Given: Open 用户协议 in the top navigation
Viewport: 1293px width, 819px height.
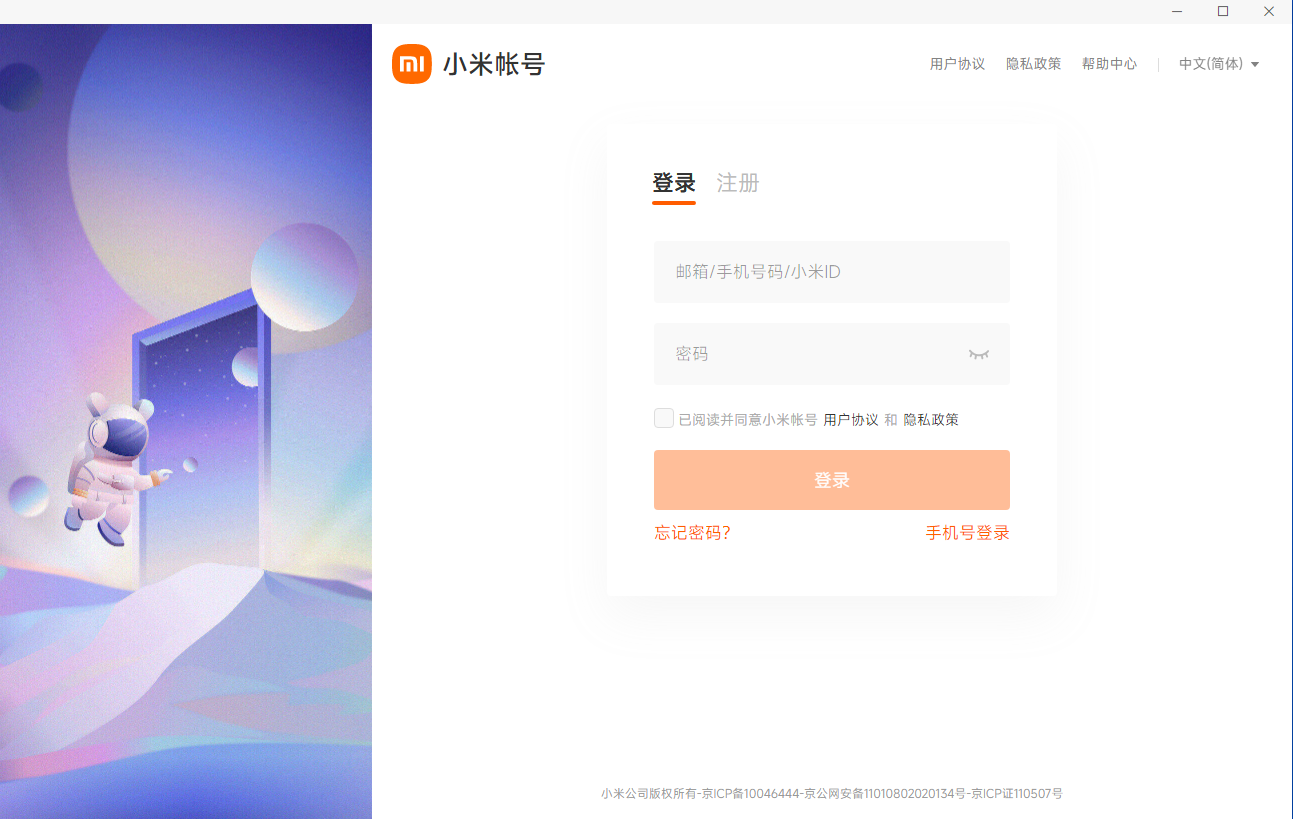Looking at the screenshot, I should pyautogui.click(x=957, y=64).
